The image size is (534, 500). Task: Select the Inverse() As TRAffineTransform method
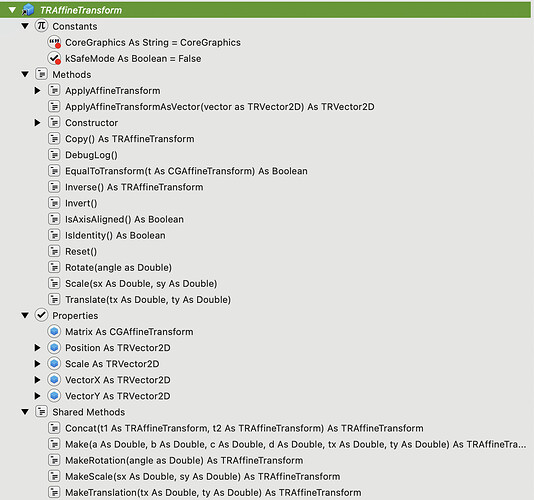tap(134, 187)
